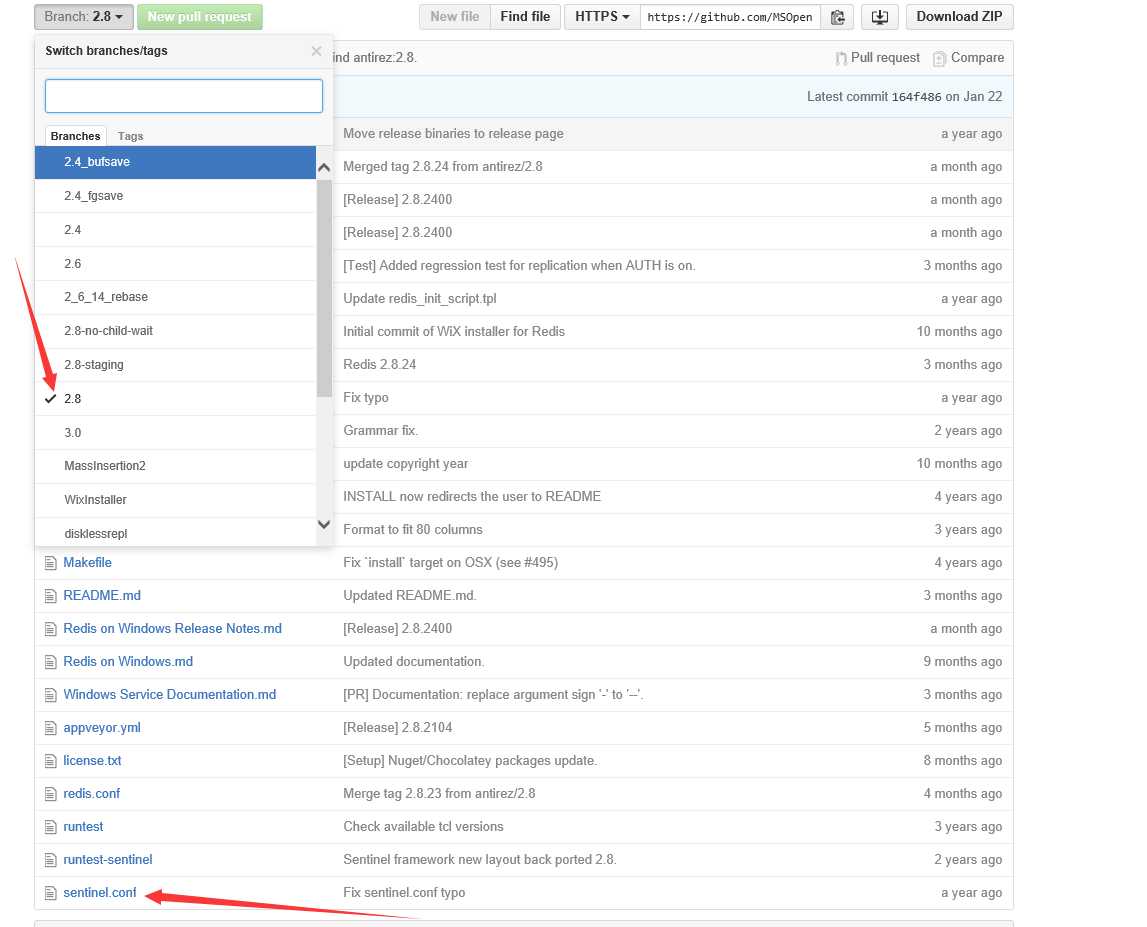The width and height of the screenshot is (1147, 927).
Task: Click the Compare link with its icon
Action: (969, 58)
